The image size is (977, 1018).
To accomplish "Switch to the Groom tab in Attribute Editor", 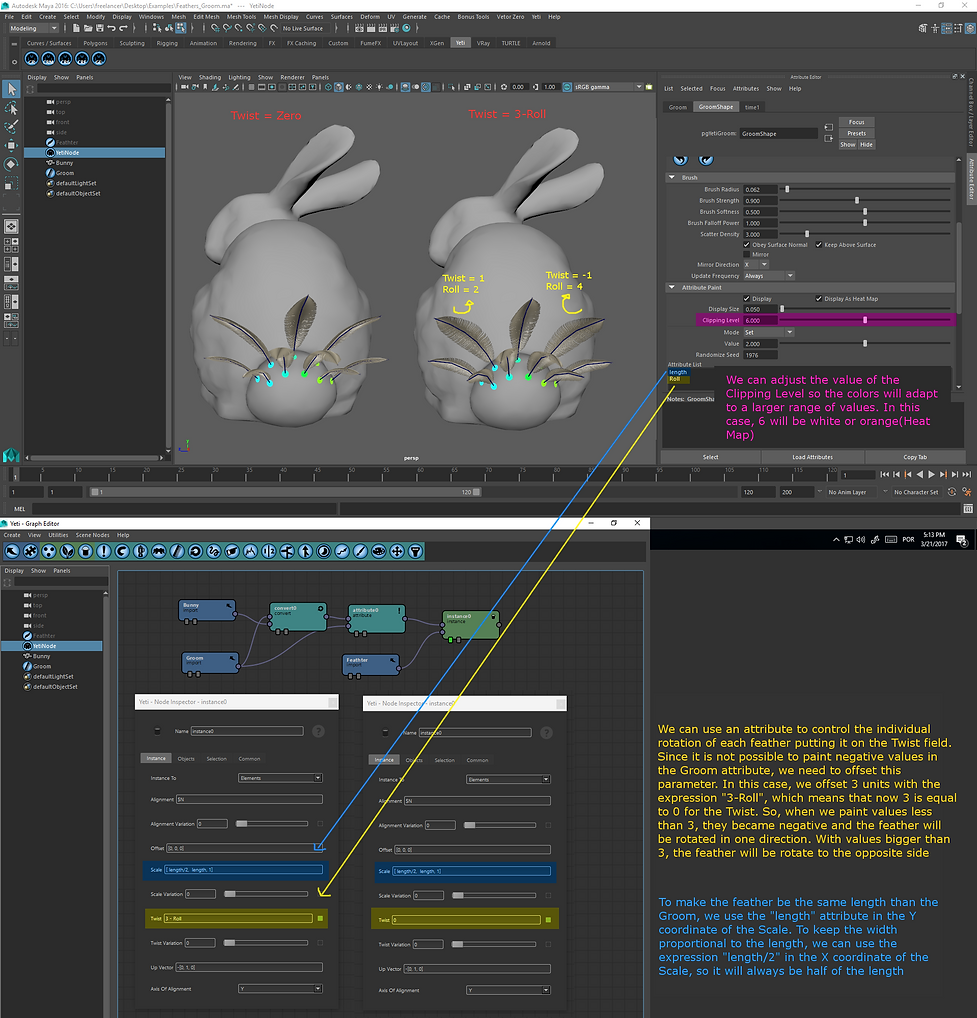I will [678, 107].
